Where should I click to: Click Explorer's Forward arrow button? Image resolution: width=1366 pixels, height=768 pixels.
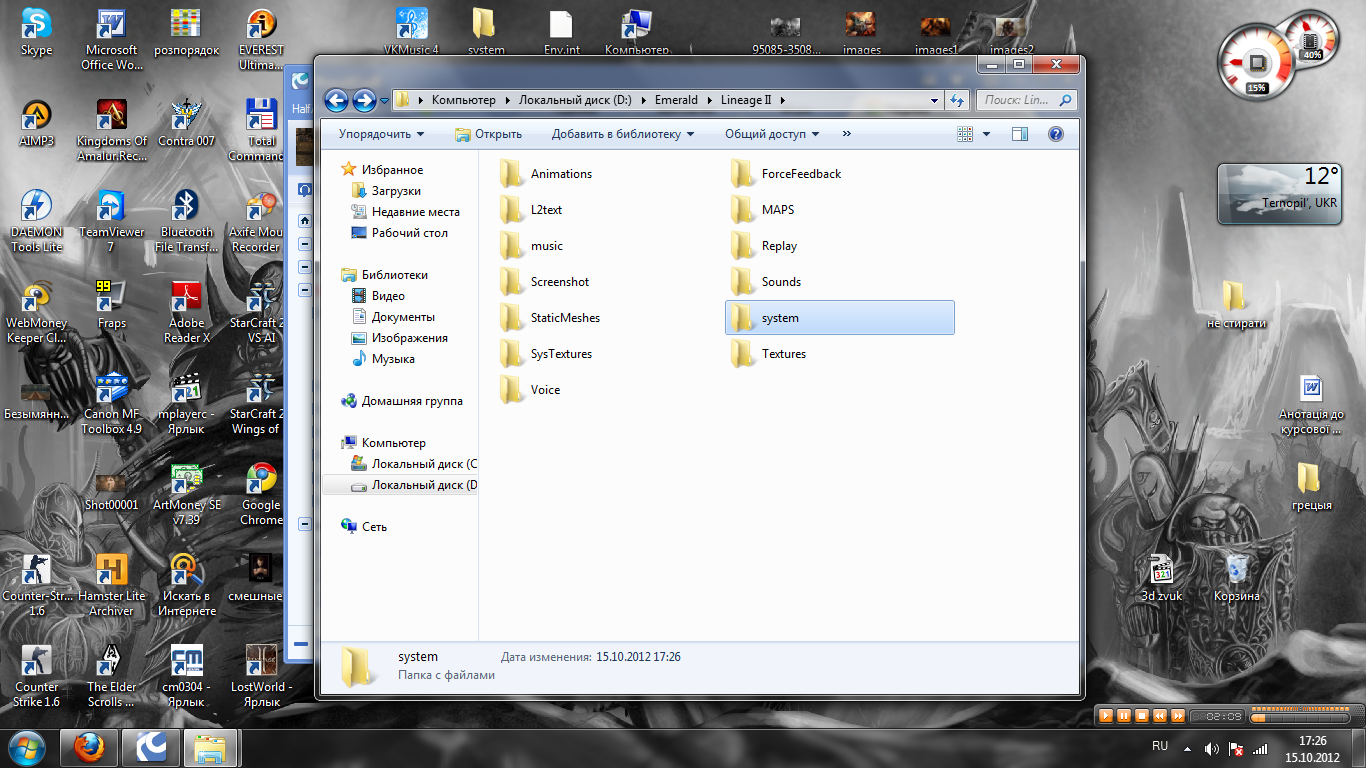(x=364, y=100)
